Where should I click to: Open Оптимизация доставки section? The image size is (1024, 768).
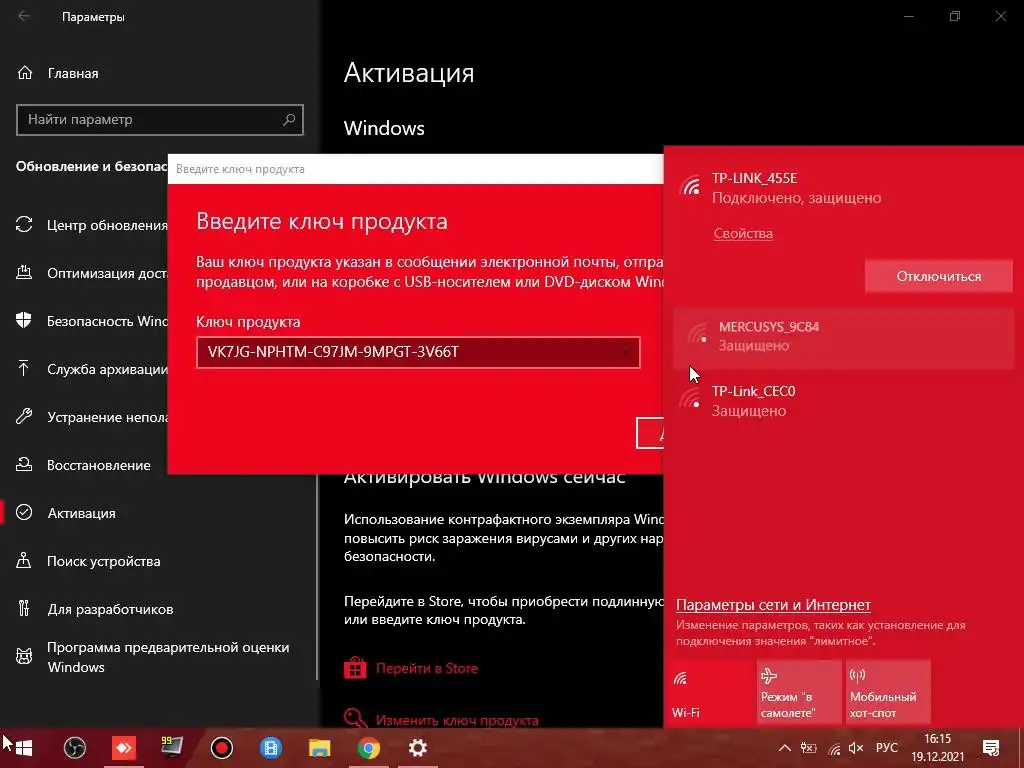[x=91, y=273]
